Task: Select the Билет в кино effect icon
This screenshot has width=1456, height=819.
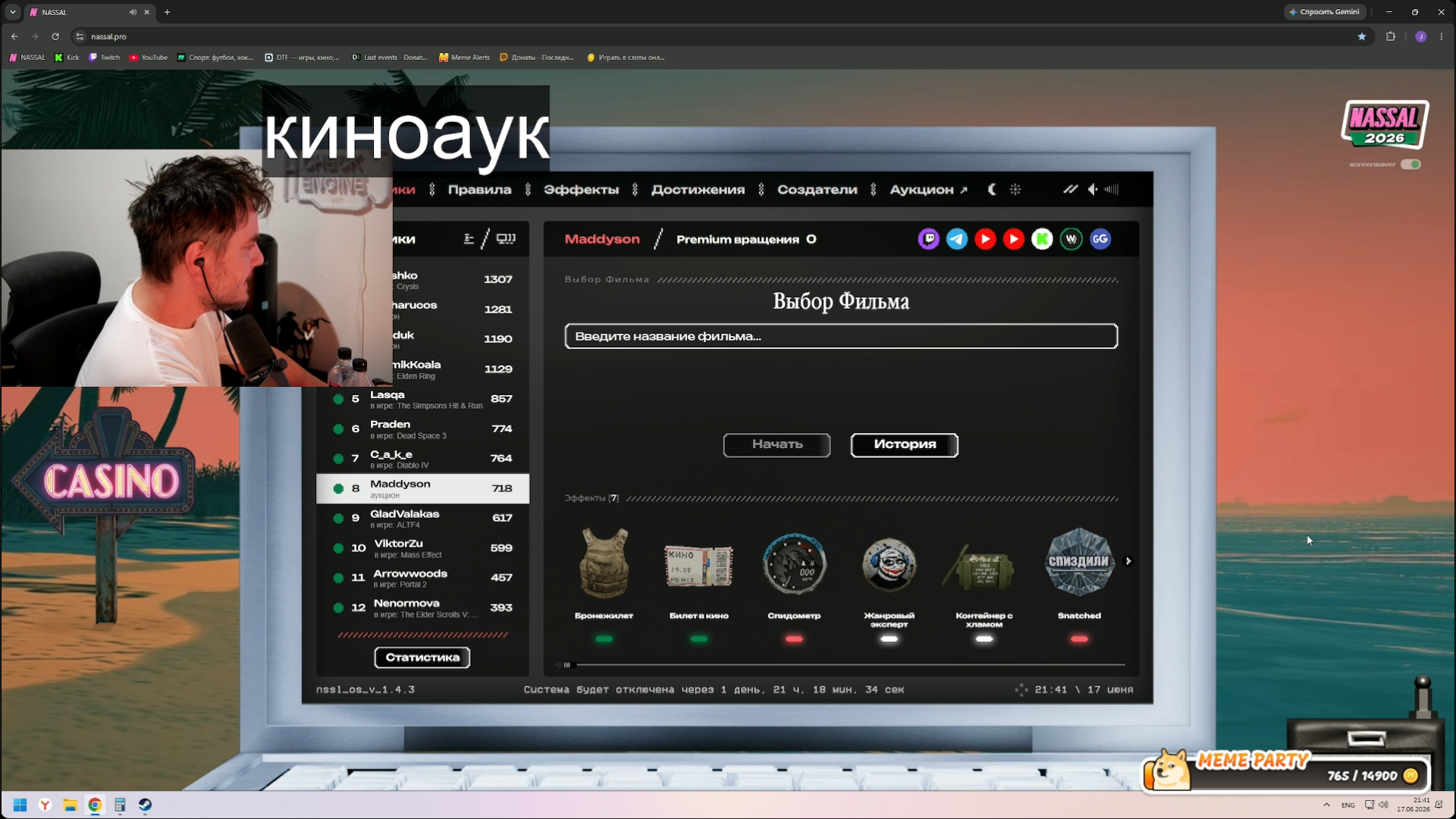Action: click(x=698, y=565)
